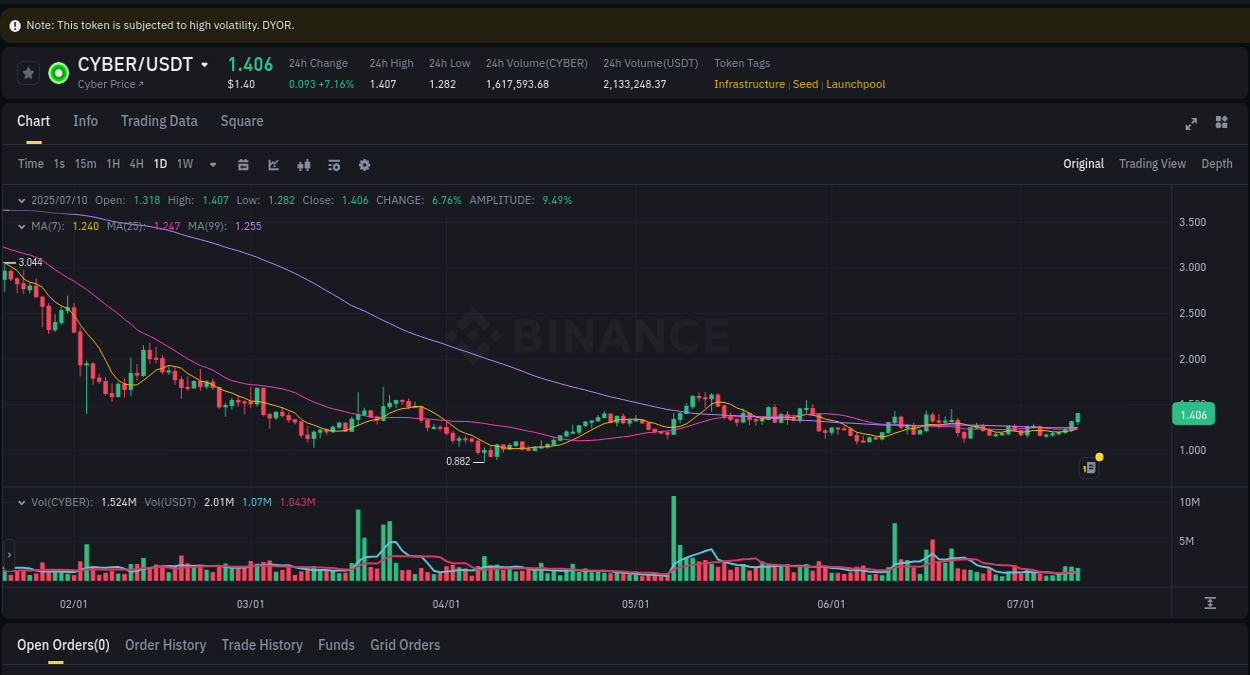Open the date range picker icon
Image resolution: width=1250 pixels, height=675 pixels.
point(243,164)
